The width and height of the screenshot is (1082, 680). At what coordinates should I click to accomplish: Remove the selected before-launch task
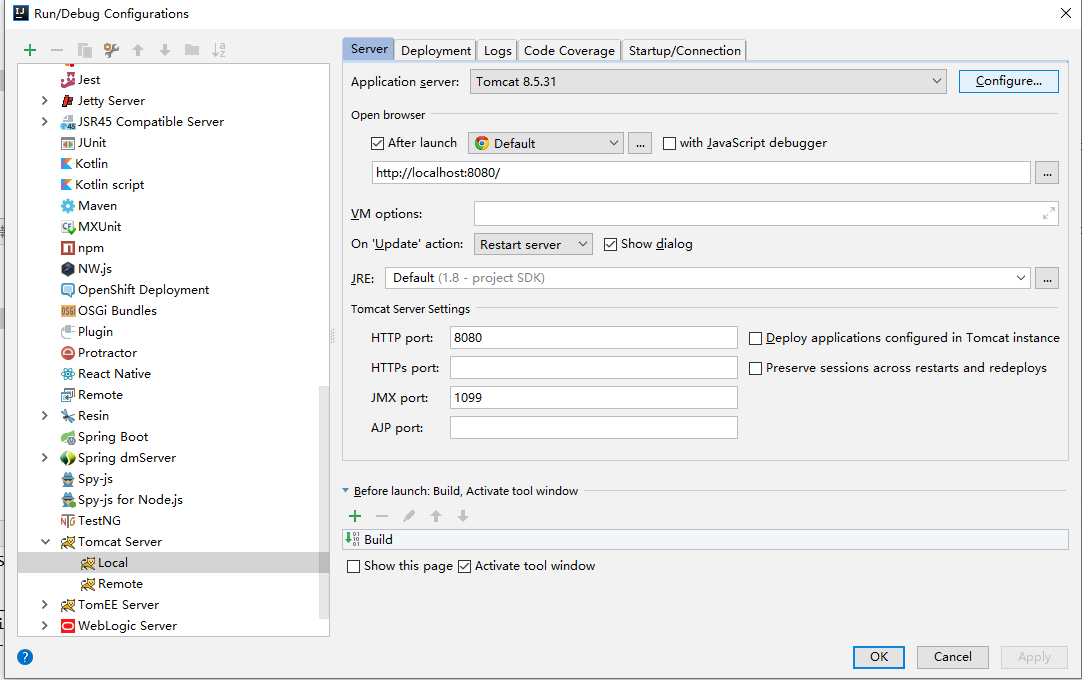click(382, 516)
